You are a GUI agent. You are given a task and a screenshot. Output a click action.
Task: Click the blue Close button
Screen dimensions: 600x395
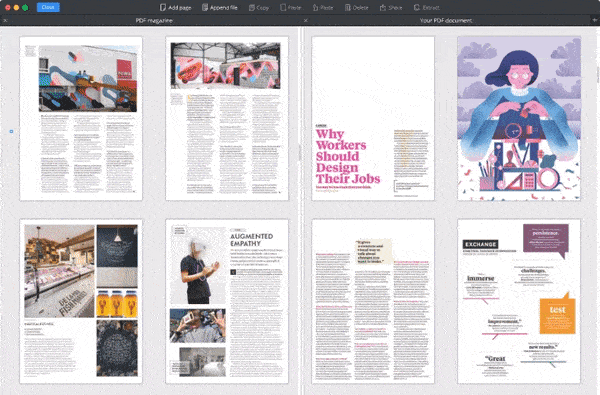tap(48, 7)
